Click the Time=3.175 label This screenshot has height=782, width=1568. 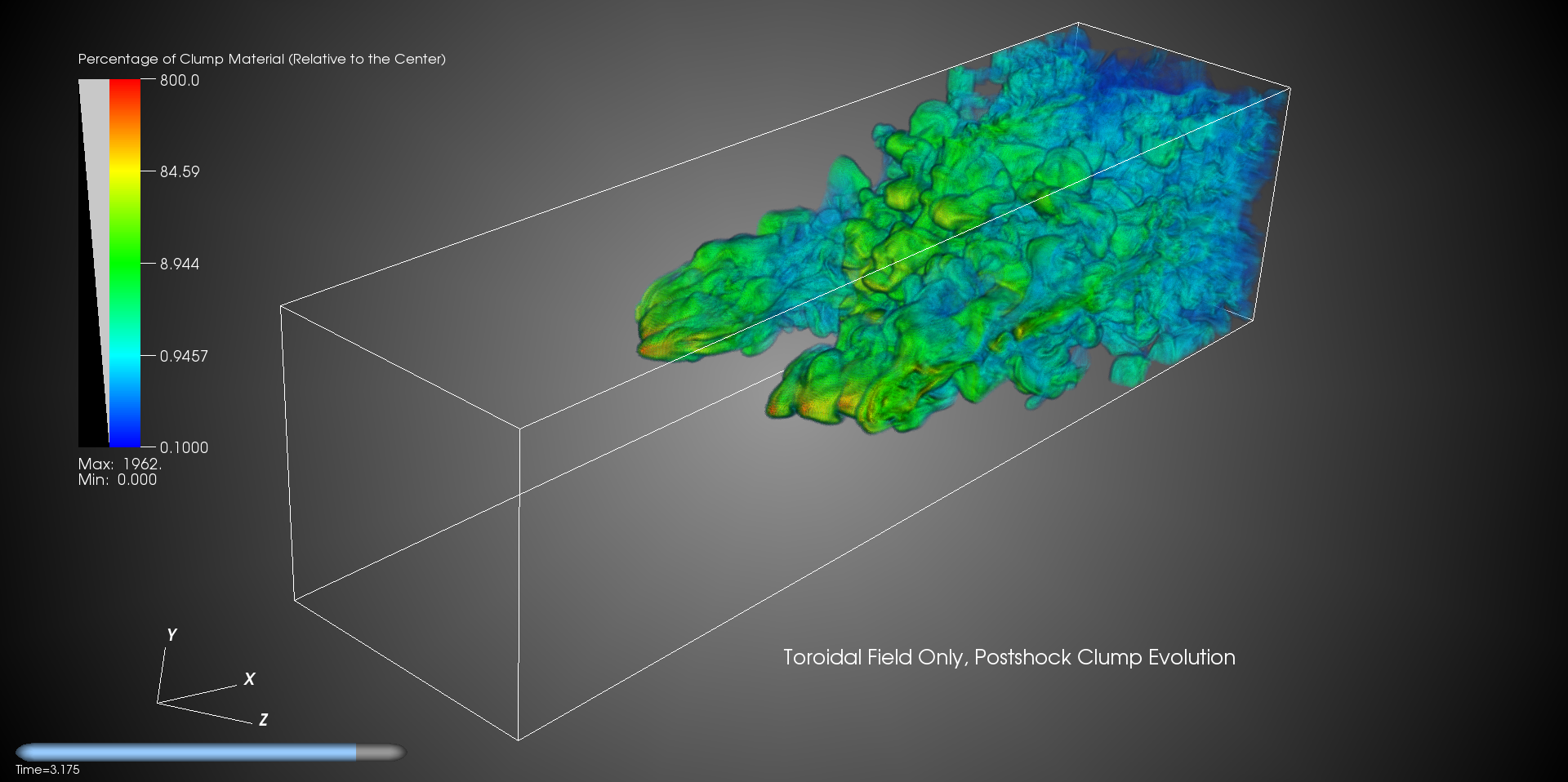point(47,770)
